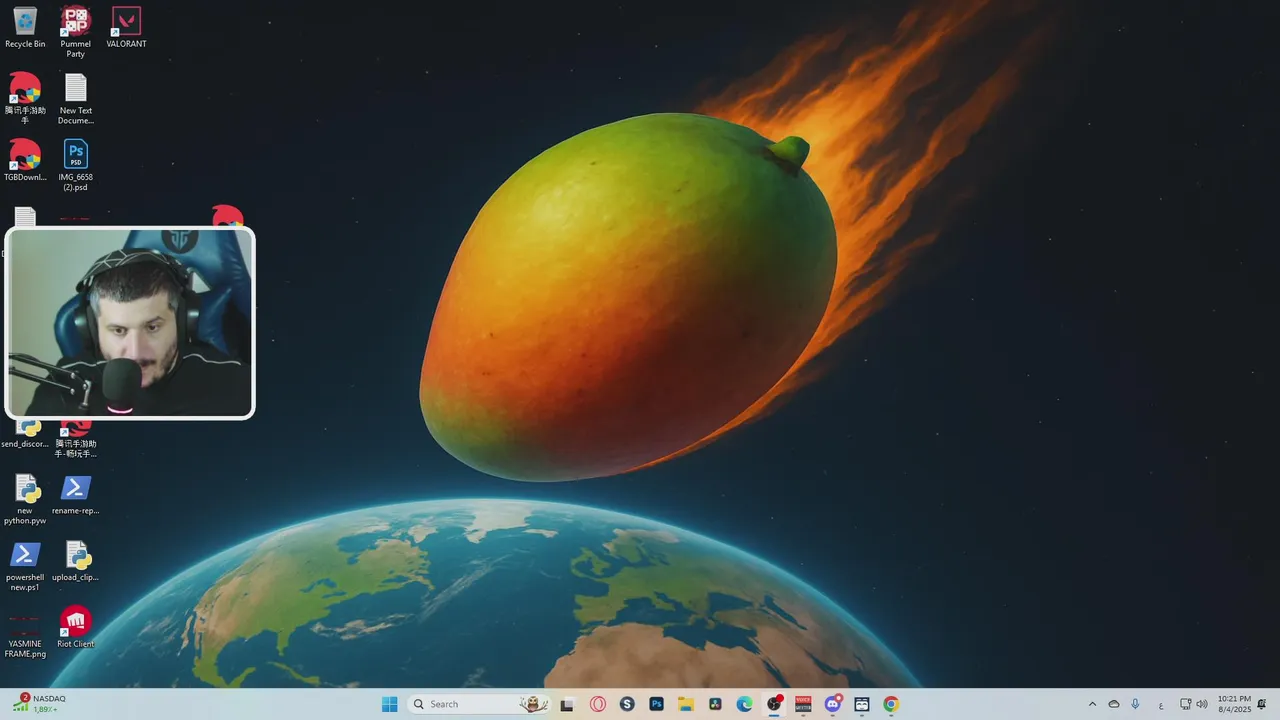Launch Pummel Party from the desktop

[x=76, y=32]
